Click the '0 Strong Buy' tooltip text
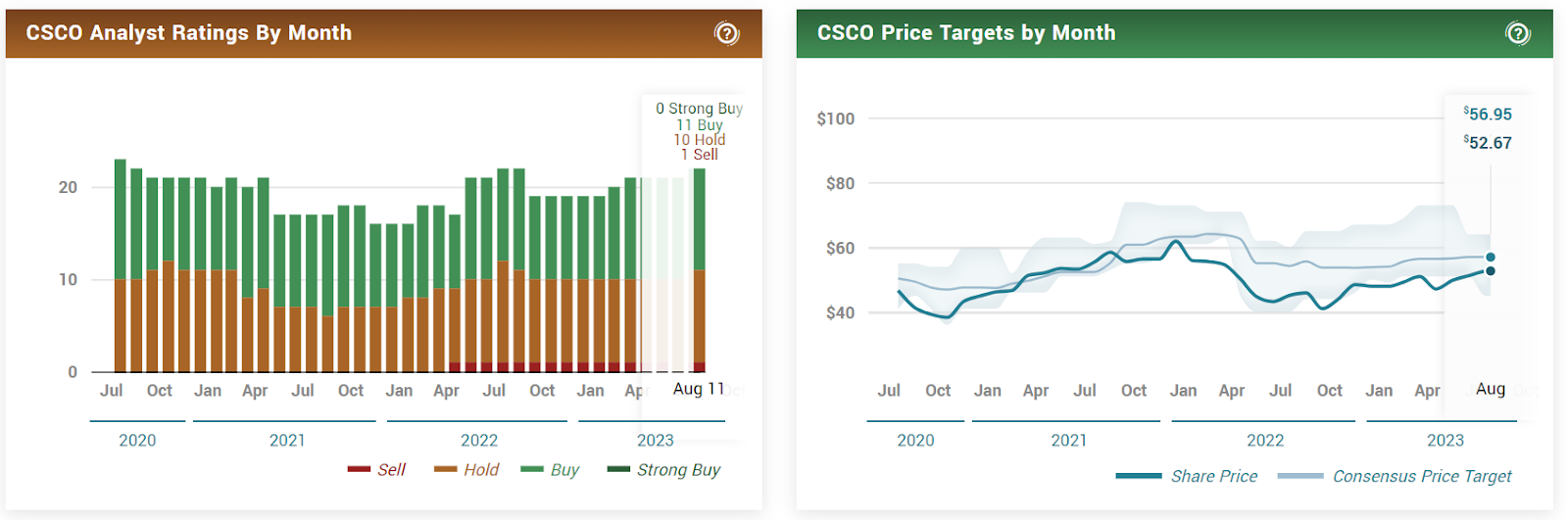 click(700, 109)
